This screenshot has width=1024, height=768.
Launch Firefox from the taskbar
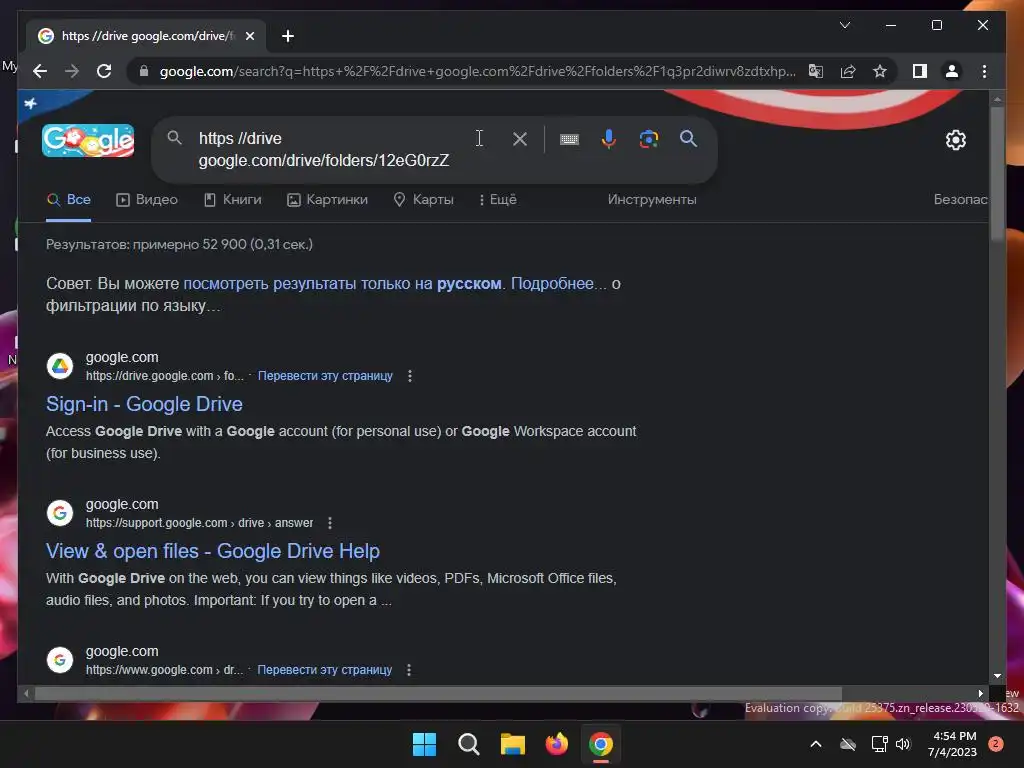[x=556, y=744]
